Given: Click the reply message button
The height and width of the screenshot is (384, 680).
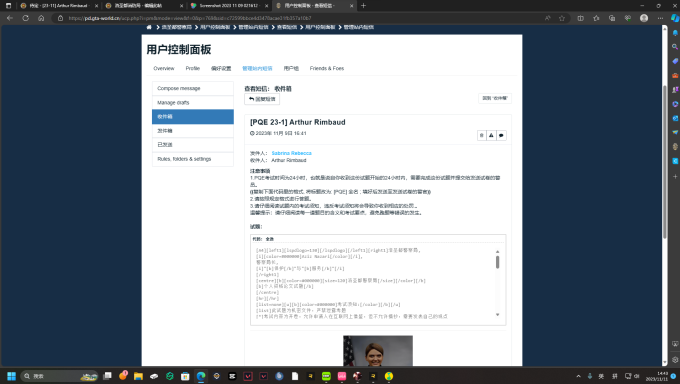Looking at the screenshot, I should pos(262,99).
